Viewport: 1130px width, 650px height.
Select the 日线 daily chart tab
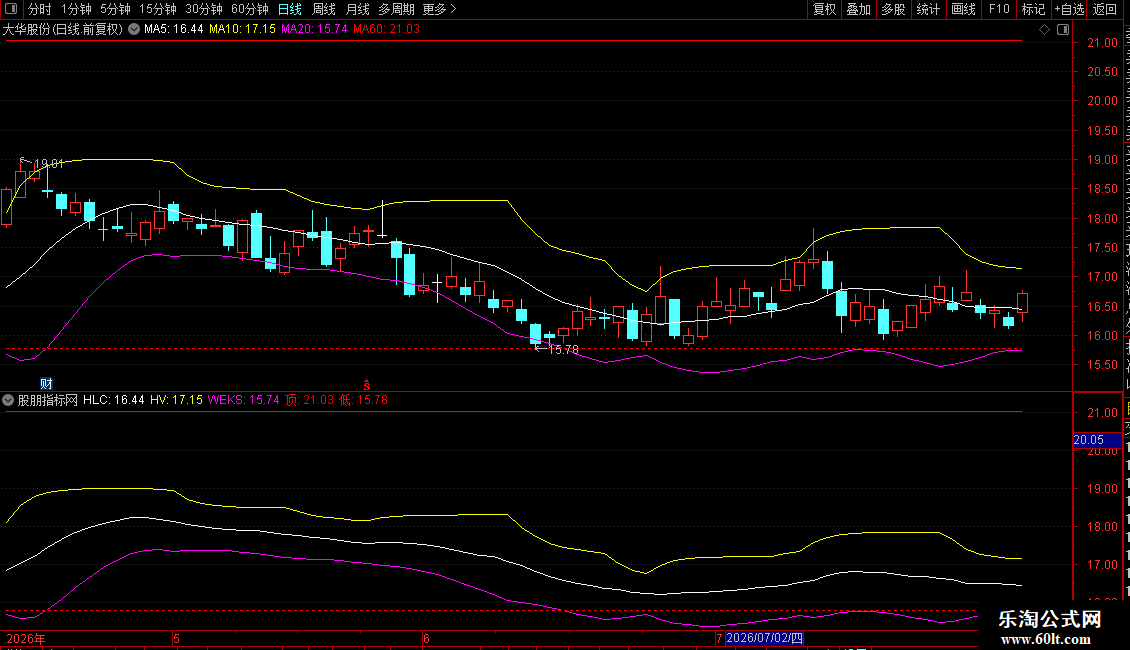tap(290, 9)
